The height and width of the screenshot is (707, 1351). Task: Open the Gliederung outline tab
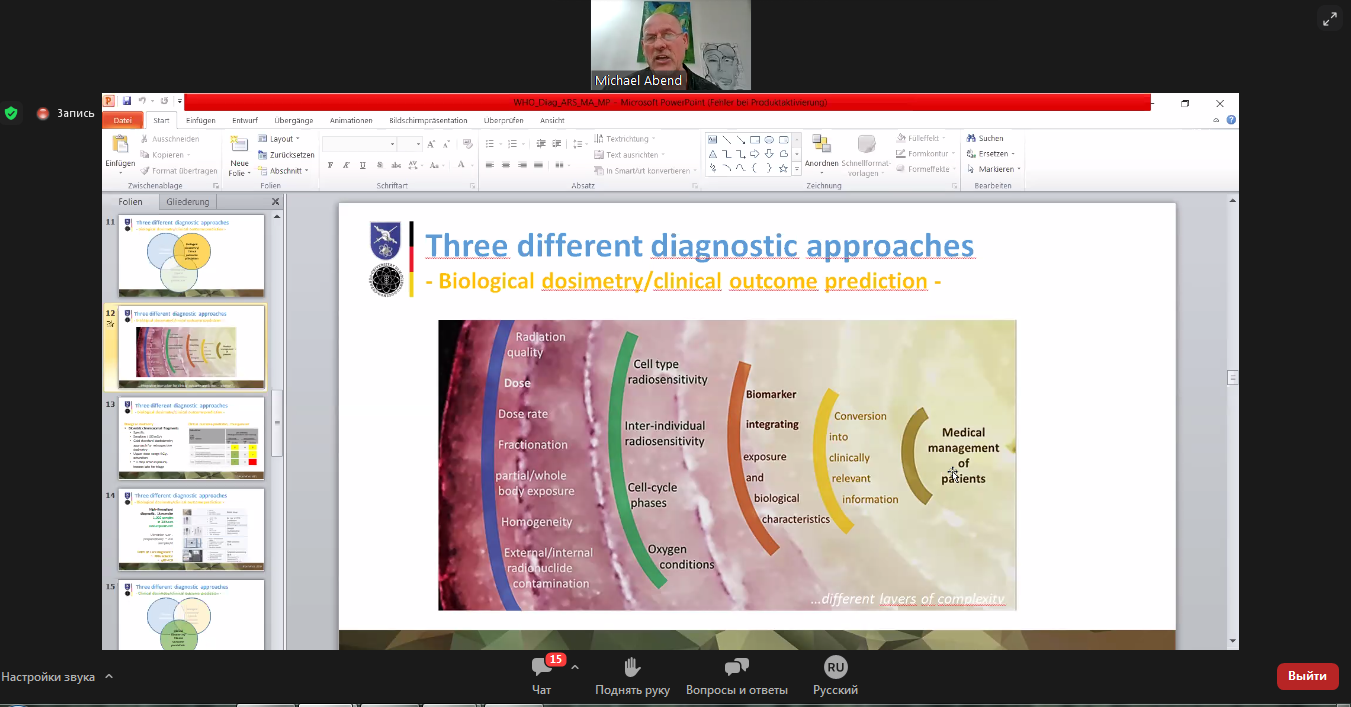[188, 202]
